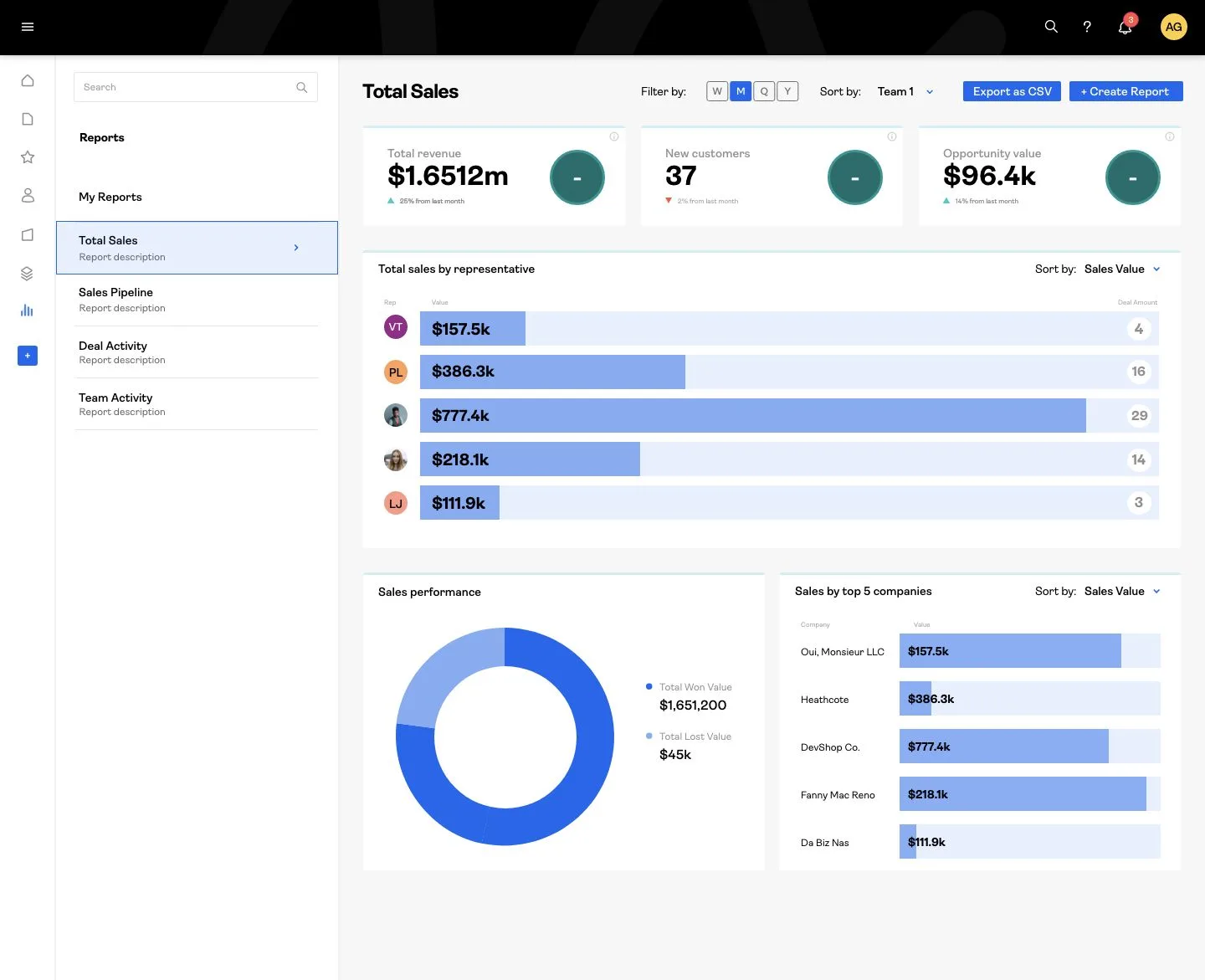Screen dimensions: 1205x980
Task: Open the Sales Pipeline report
Action: tap(115, 292)
